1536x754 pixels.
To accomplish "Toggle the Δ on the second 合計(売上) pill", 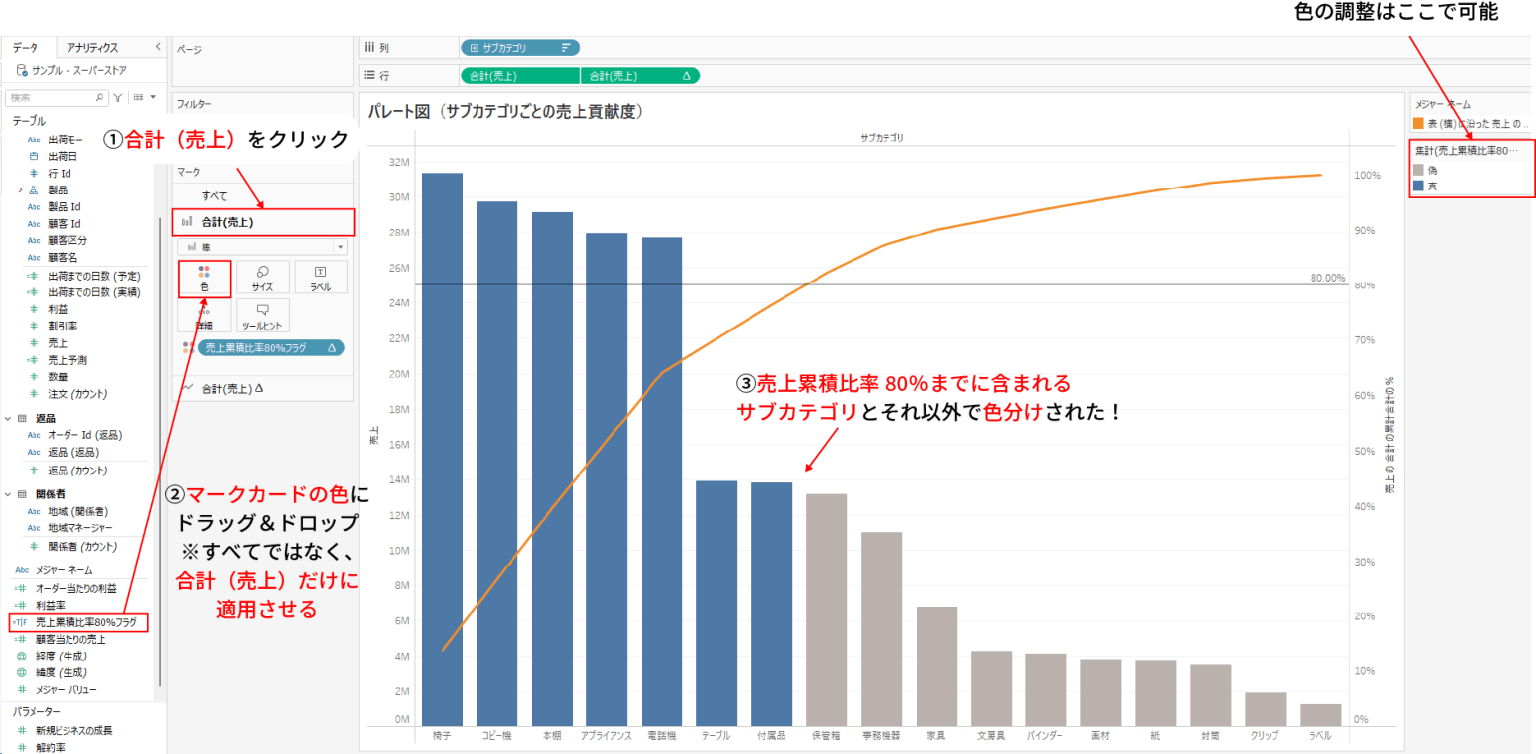I will [x=688, y=74].
